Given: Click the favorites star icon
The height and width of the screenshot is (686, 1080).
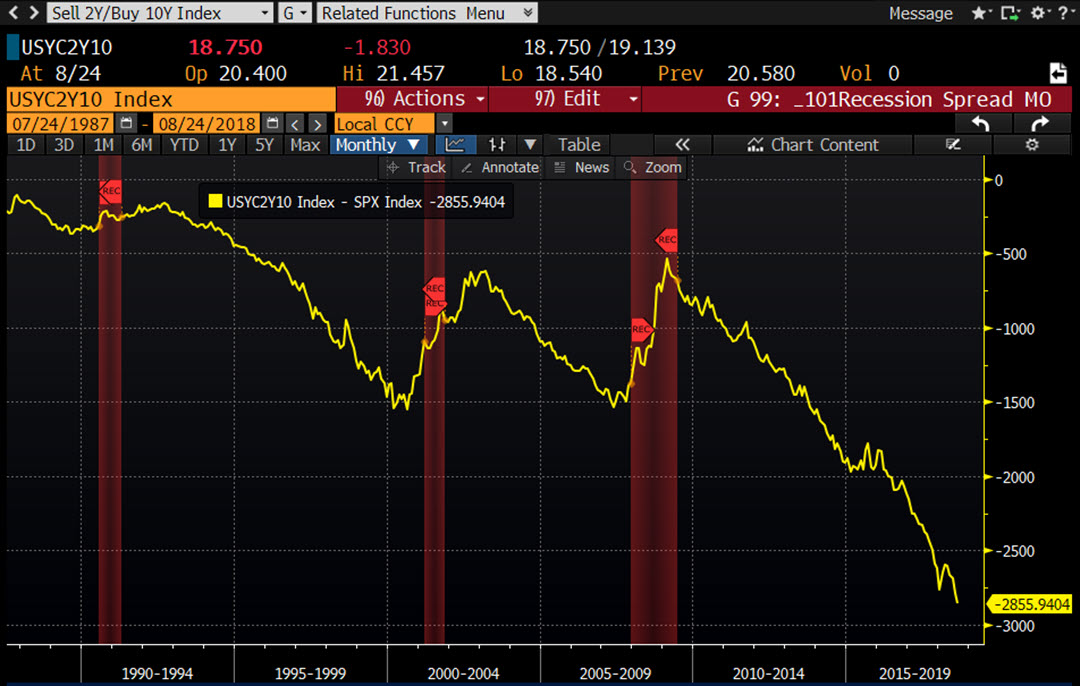Looking at the screenshot, I should [x=978, y=13].
